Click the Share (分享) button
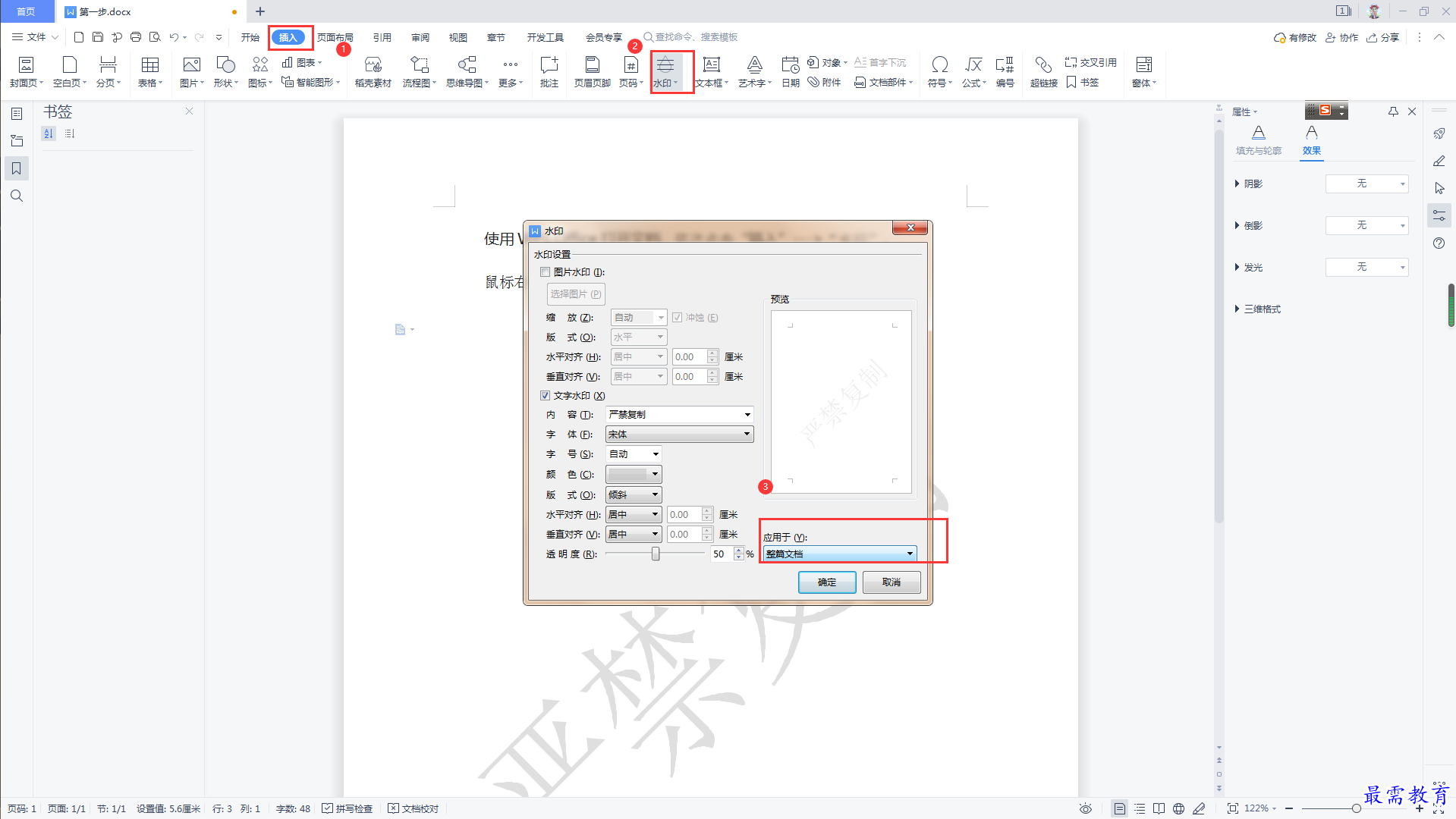The width and height of the screenshot is (1456, 819). pyautogui.click(x=1383, y=37)
